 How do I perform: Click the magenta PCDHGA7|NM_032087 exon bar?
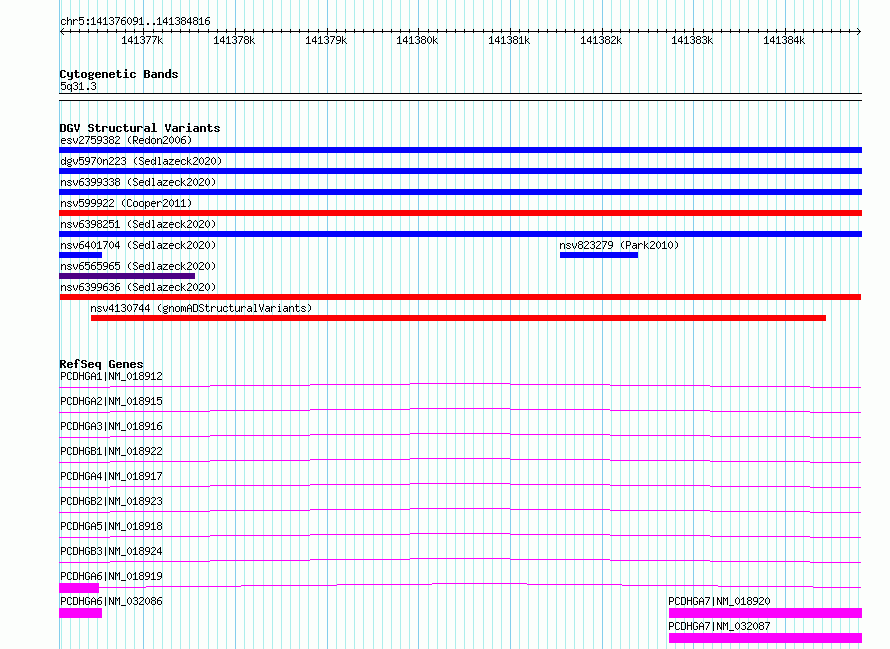(x=765, y=638)
